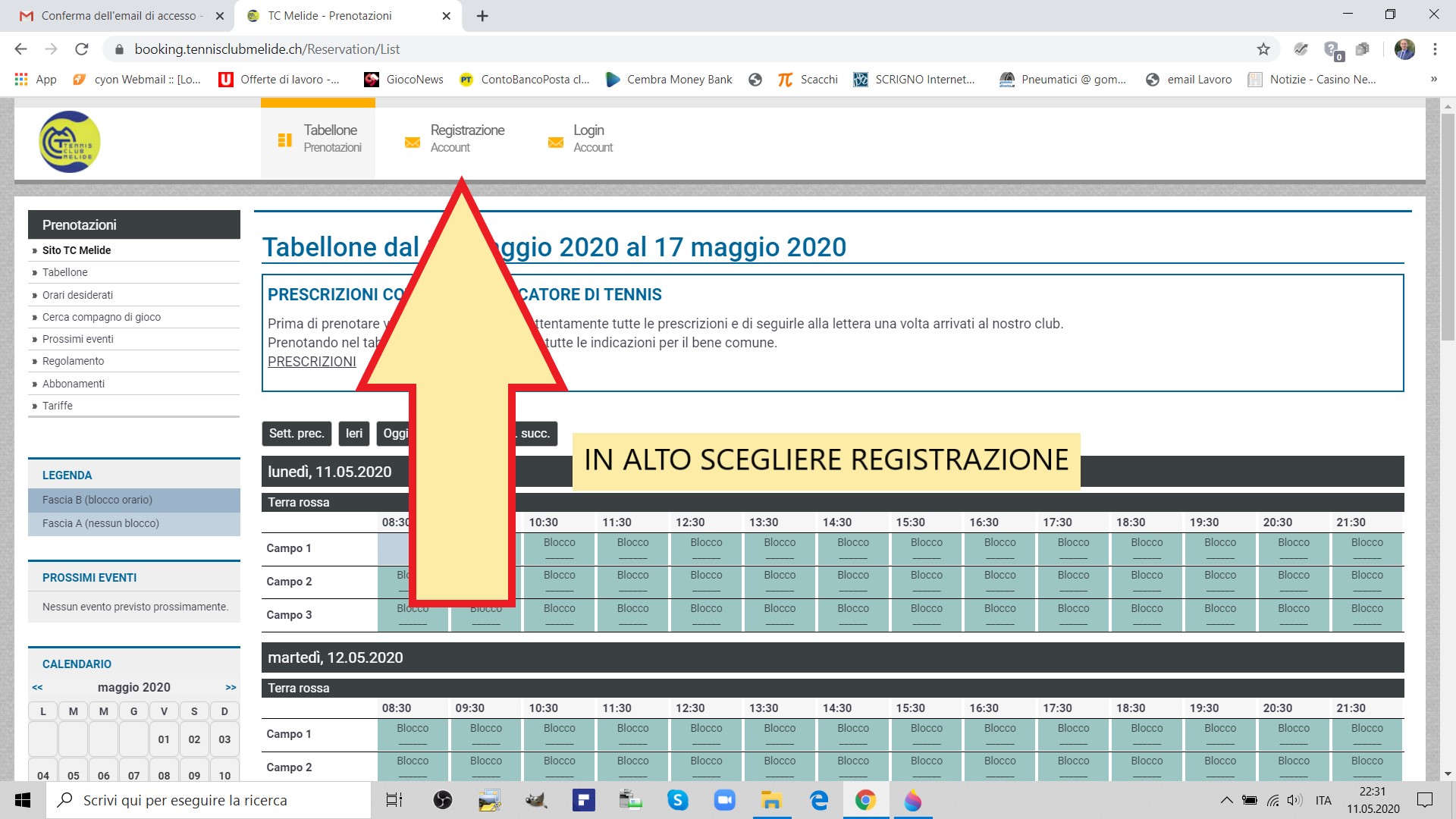Expand the hidden bookmarks chevron
The image size is (1456, 819).
point(1433,80)
